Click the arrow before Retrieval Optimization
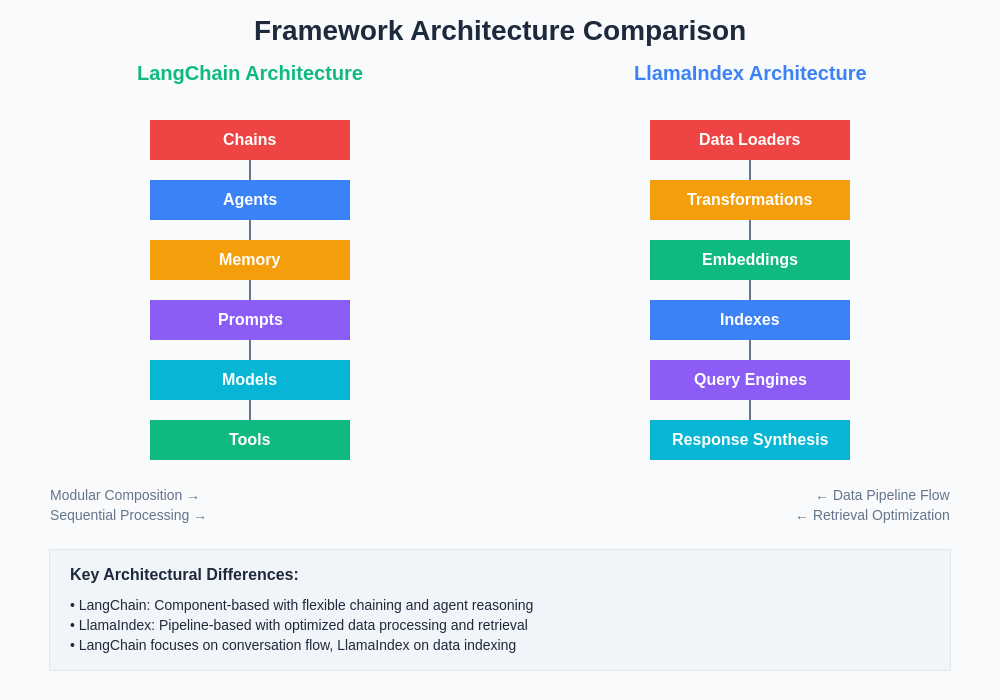The image size is (1000, 700). point(802,517)
